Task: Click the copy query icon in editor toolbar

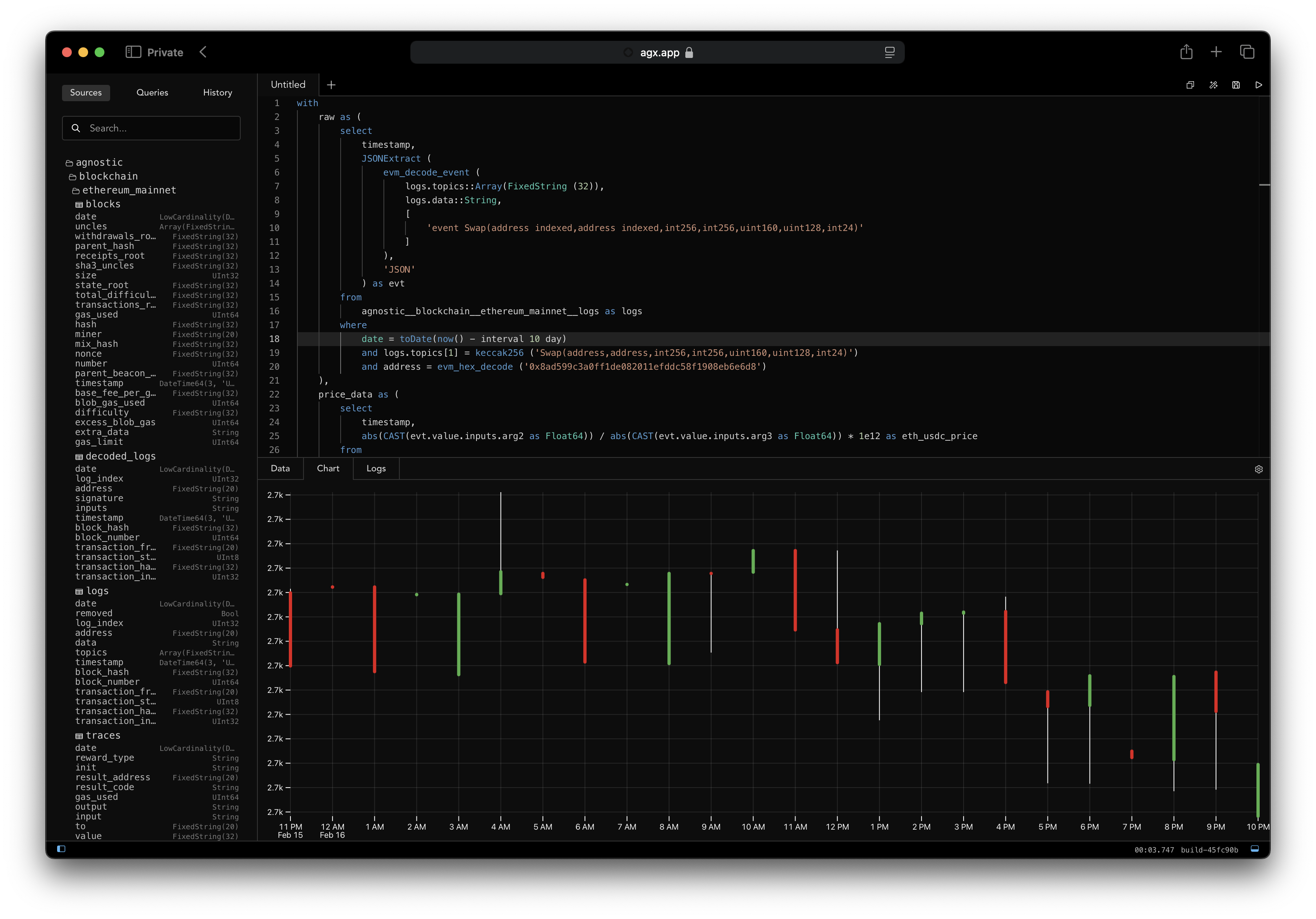Action: 1190,85
